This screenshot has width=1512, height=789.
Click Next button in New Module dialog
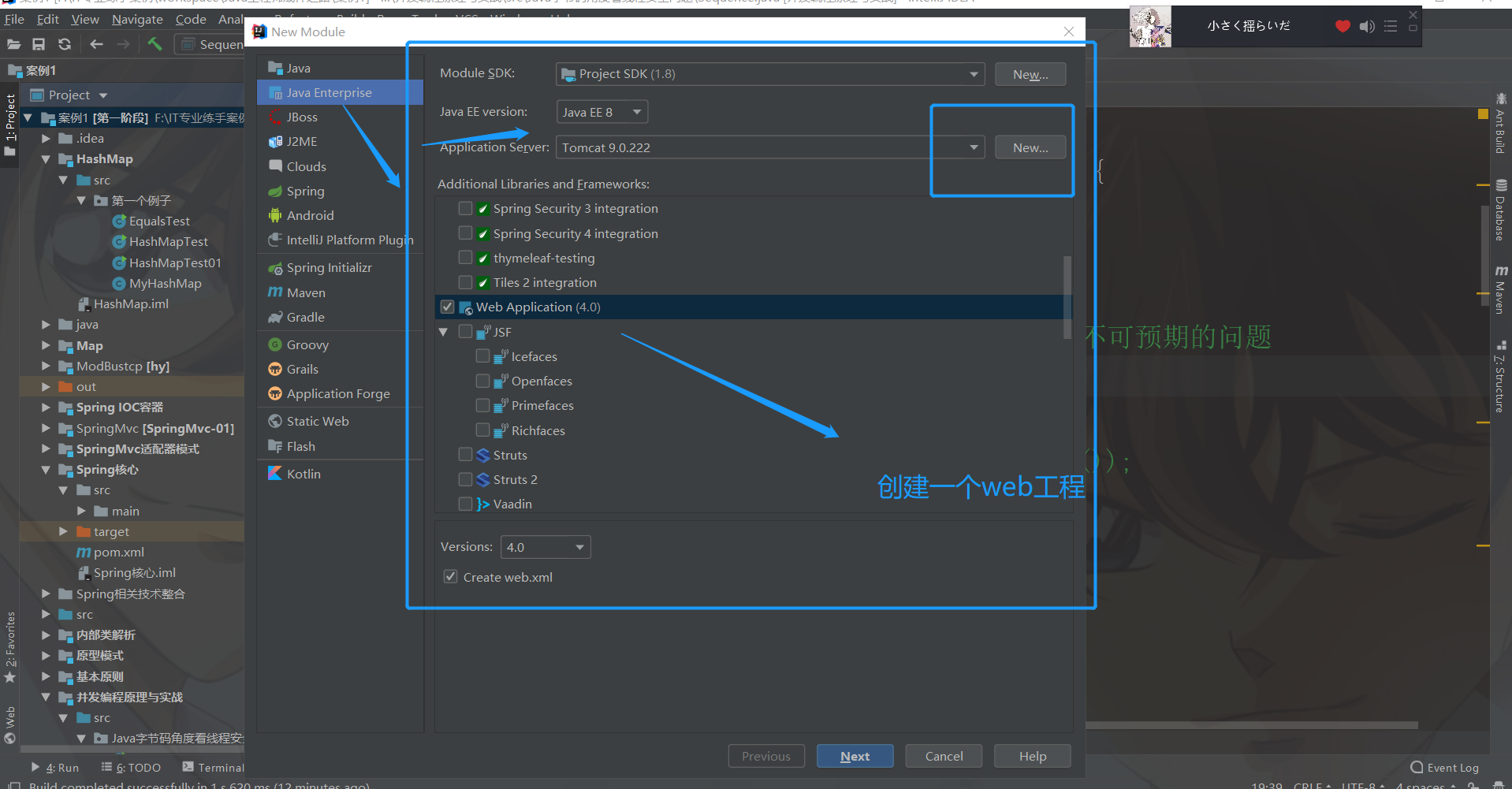tap(855, 756)
